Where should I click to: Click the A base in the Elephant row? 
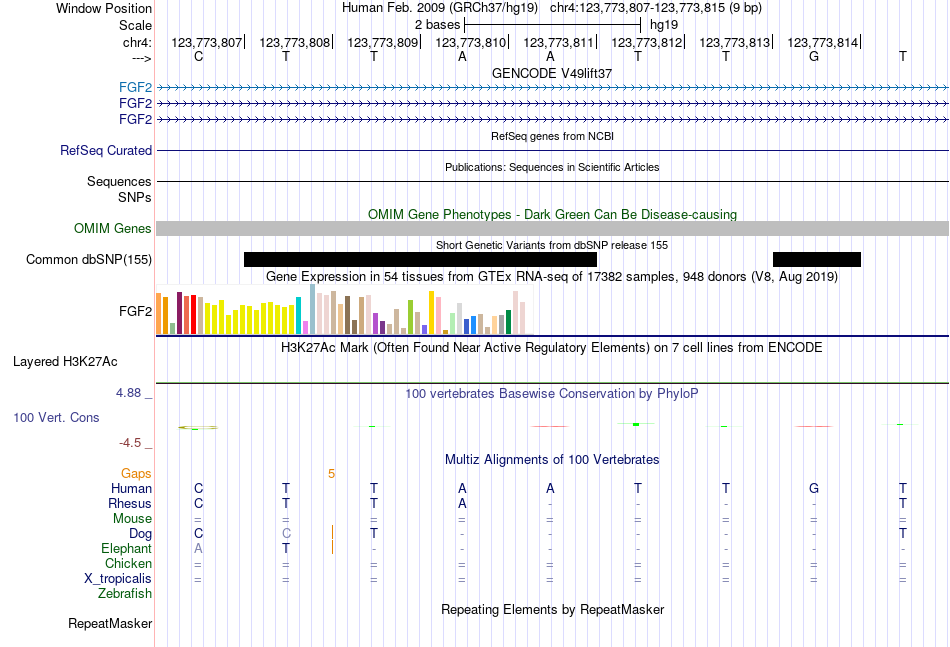coord(198,548)
